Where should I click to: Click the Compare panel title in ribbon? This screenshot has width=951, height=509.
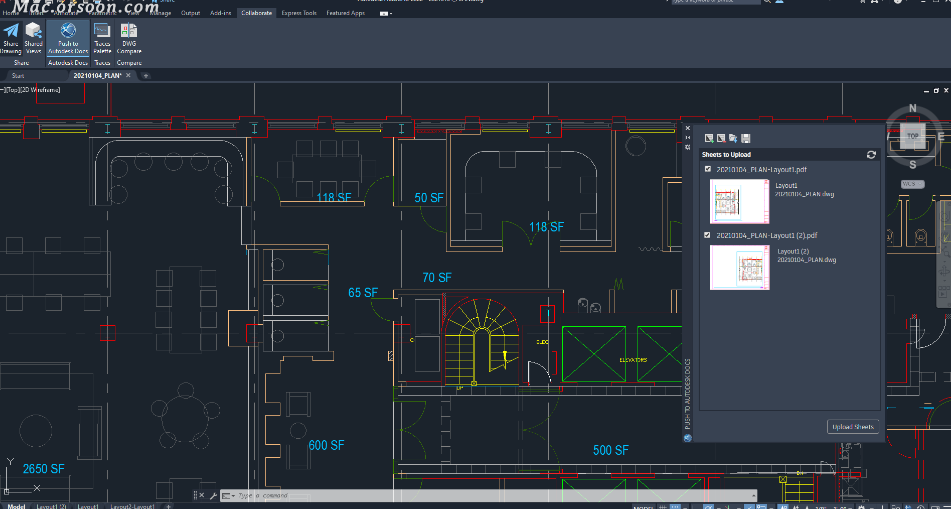pyautogui.click(x=129, y=62)
